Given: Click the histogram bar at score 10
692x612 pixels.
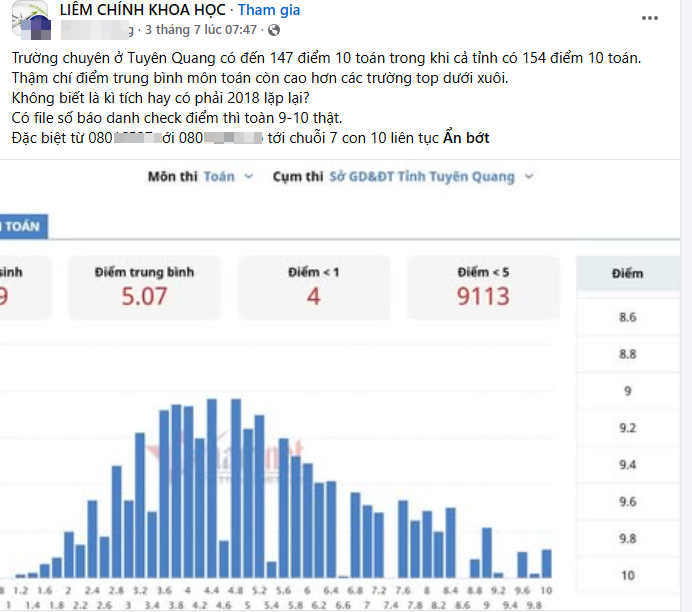Looking at the screenshot, I should pyautogui.click(x=546, y=563).
